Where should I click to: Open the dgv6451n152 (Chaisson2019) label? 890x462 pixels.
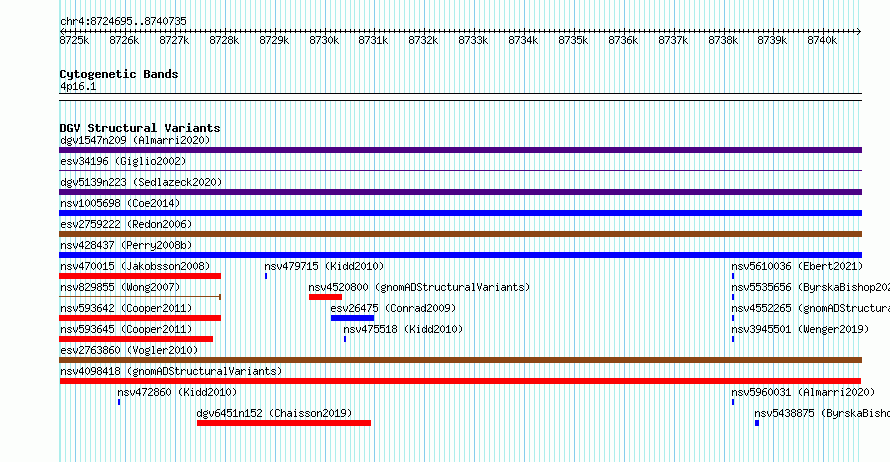274,413
